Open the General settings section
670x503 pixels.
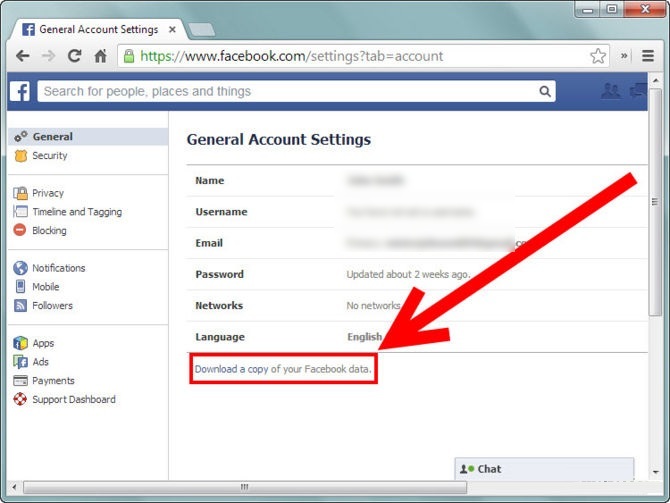(x=88, y=137)
